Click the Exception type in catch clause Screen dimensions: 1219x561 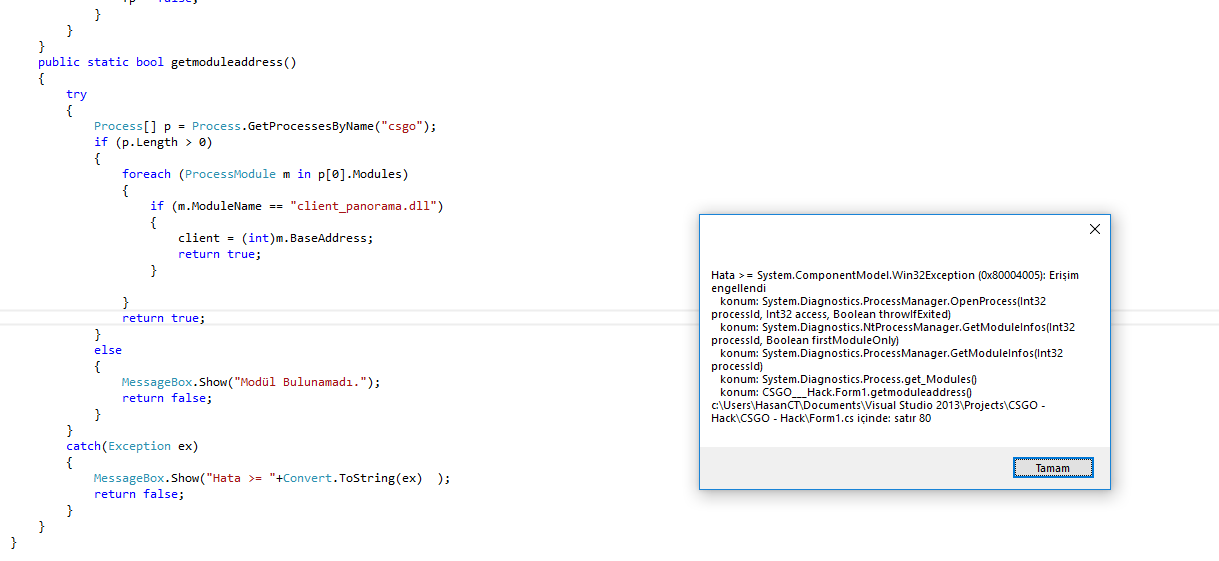click(x=139, y=446)
